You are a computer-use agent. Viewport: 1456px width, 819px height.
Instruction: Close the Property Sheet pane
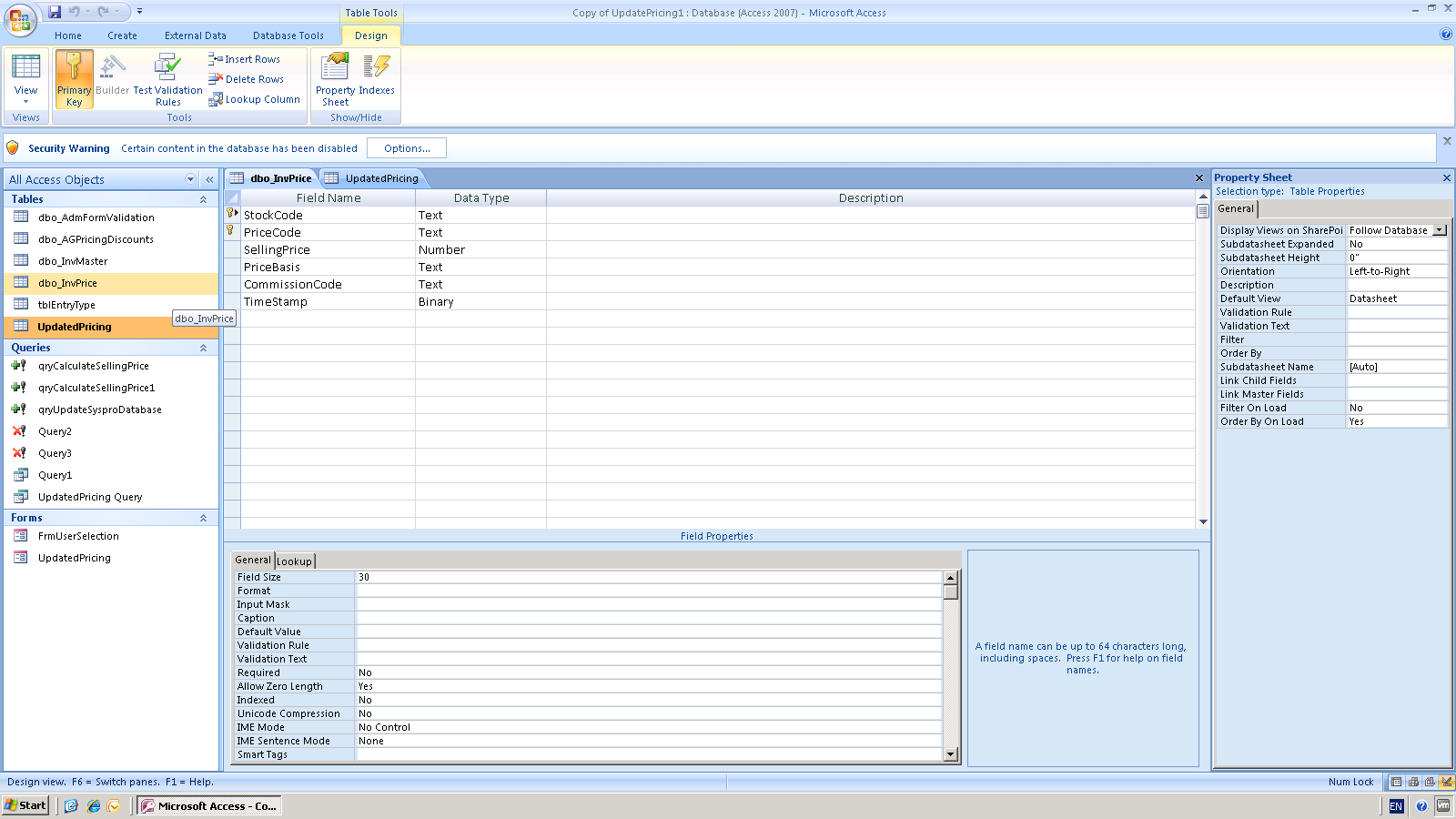1447,177
